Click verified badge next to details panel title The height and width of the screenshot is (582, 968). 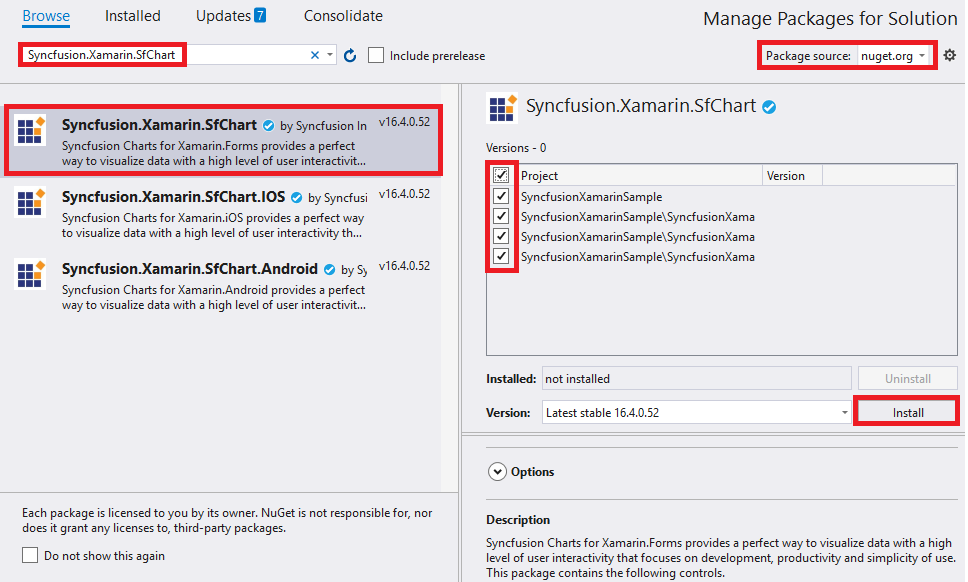click(x=770, y=107)
